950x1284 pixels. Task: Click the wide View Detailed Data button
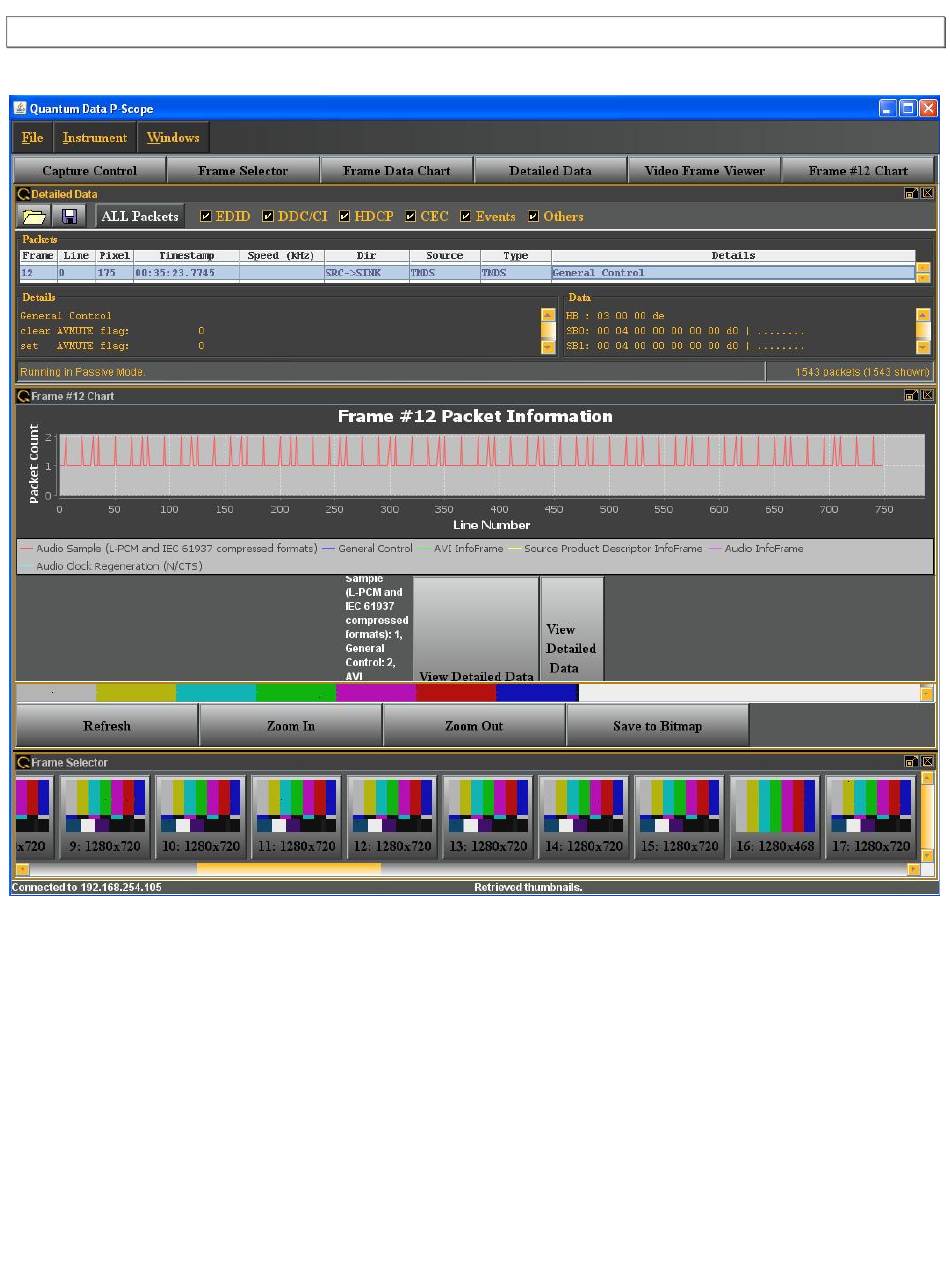click(476, 630)
